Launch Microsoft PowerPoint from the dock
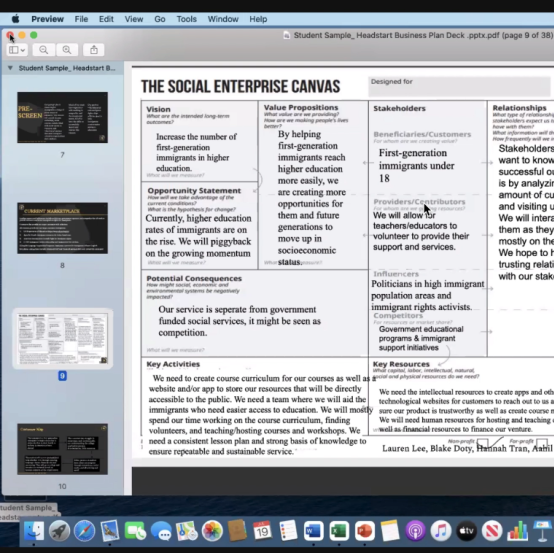The height and width of the screenshot is (553, 554). 365,531
